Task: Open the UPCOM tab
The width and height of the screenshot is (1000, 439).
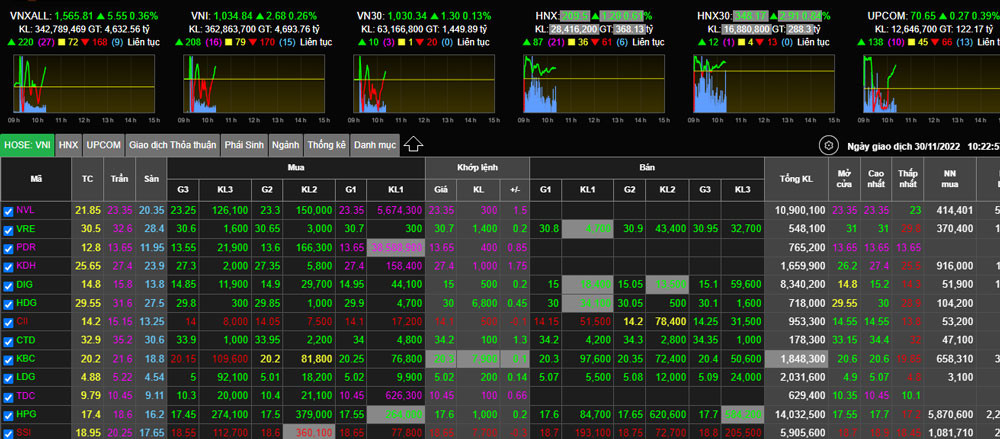Action: (103, 145)
